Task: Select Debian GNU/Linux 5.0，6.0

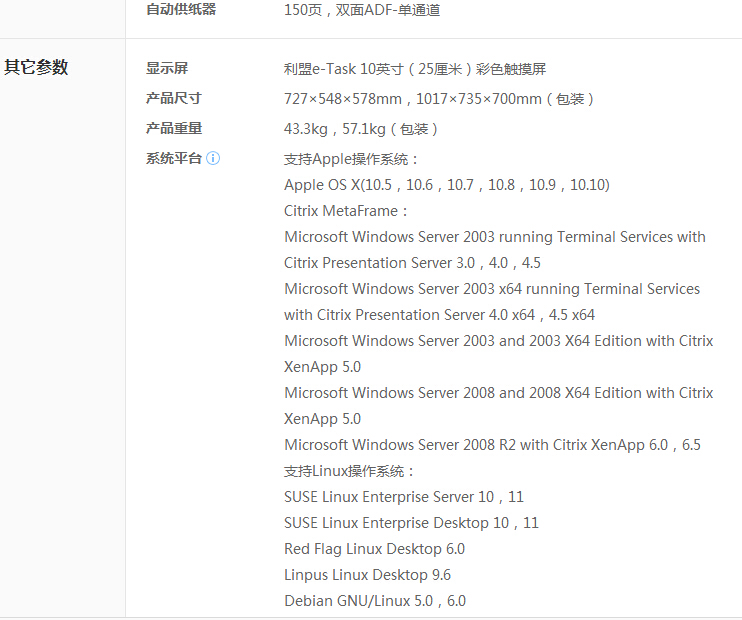Action: (x=375, y=601)
